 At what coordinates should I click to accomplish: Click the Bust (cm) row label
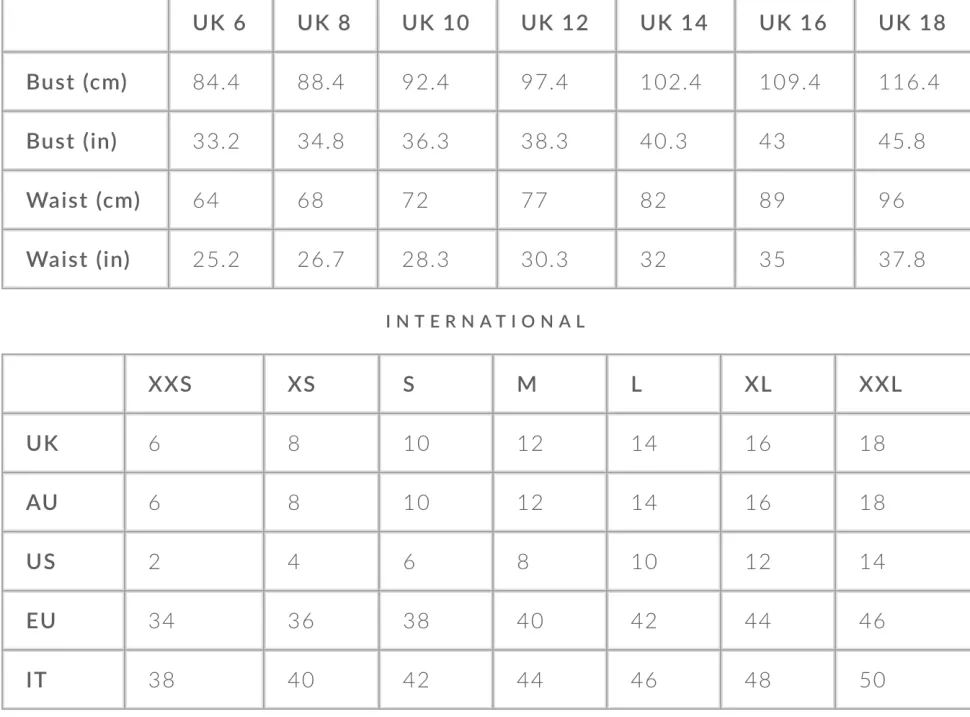[x=77, y=82]
